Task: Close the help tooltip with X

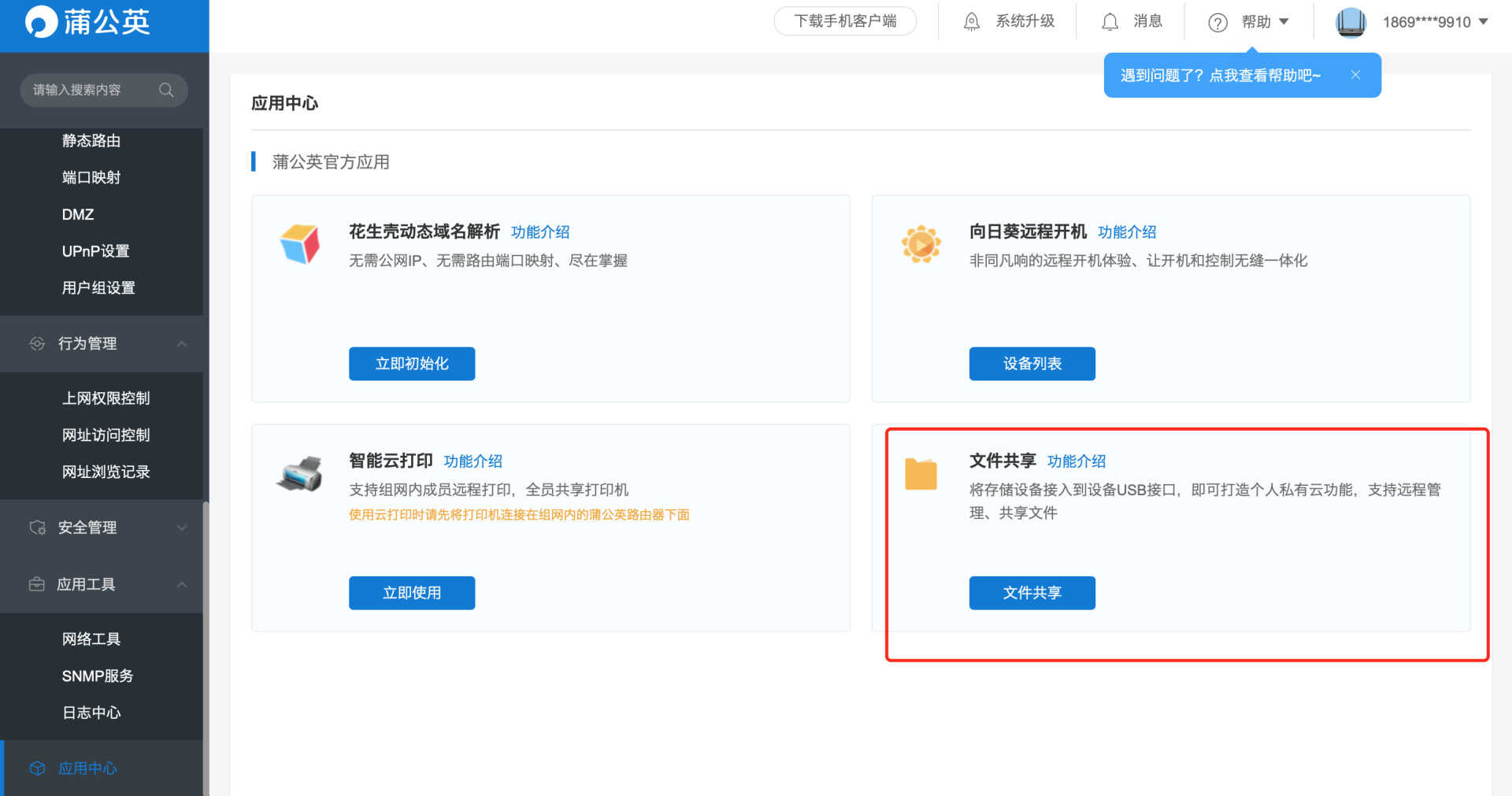Action: click(x=1355, y=75)
